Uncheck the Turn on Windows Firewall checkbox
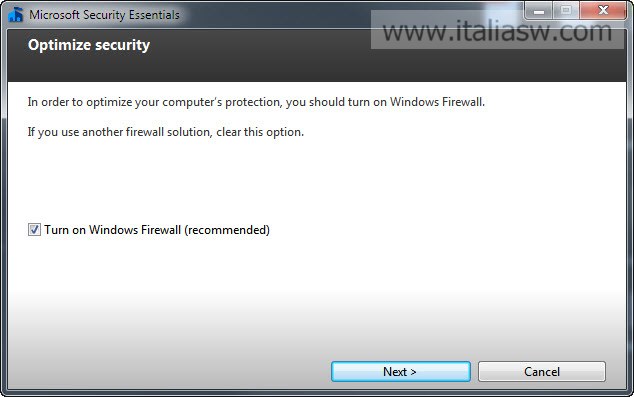The height and width of the screenshot is (397, 634). 34,230
